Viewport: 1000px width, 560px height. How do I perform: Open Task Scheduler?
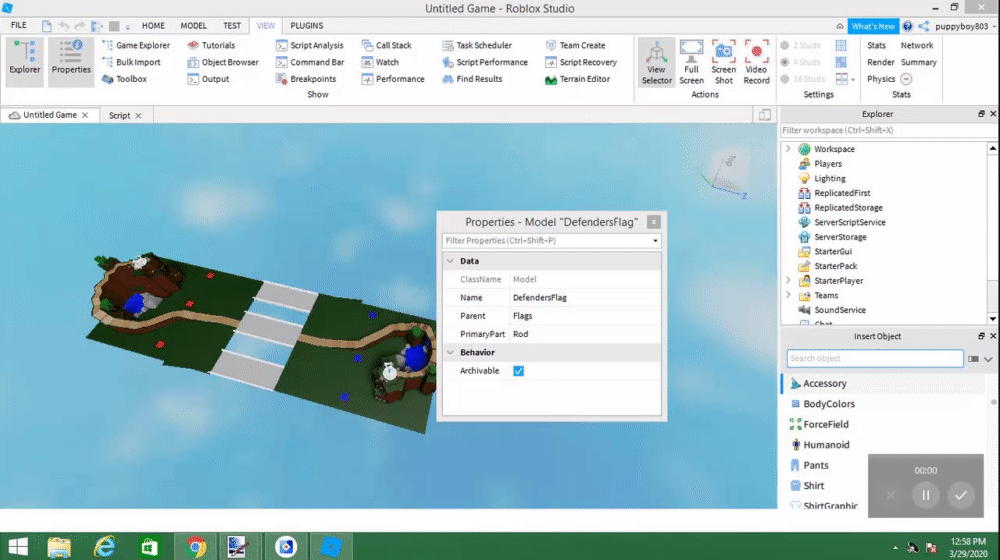(x=477, y=45)
